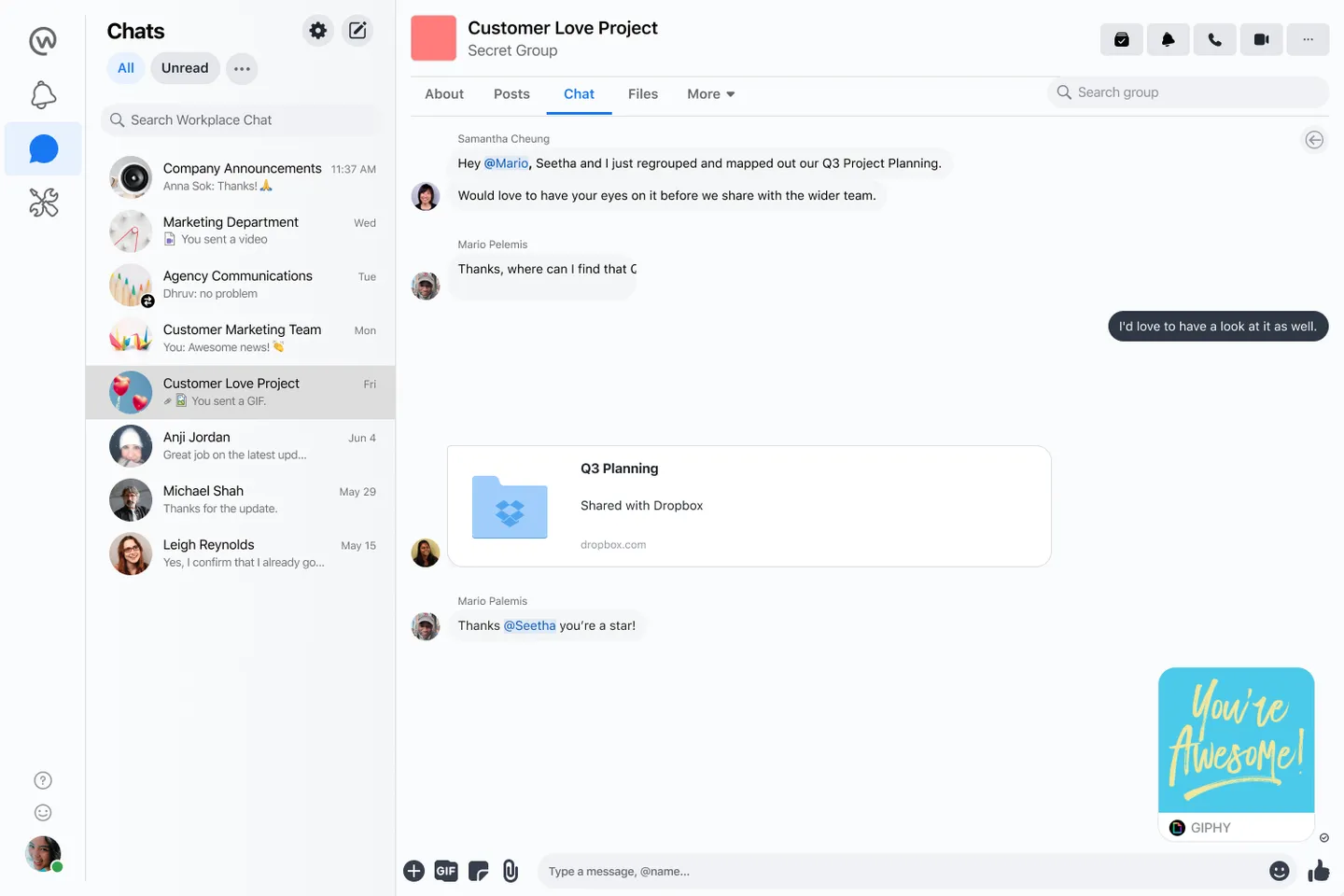1344x896 pixels.
Task: Click message 'Would love to have your eyes'
Action: tap(667, 196)
